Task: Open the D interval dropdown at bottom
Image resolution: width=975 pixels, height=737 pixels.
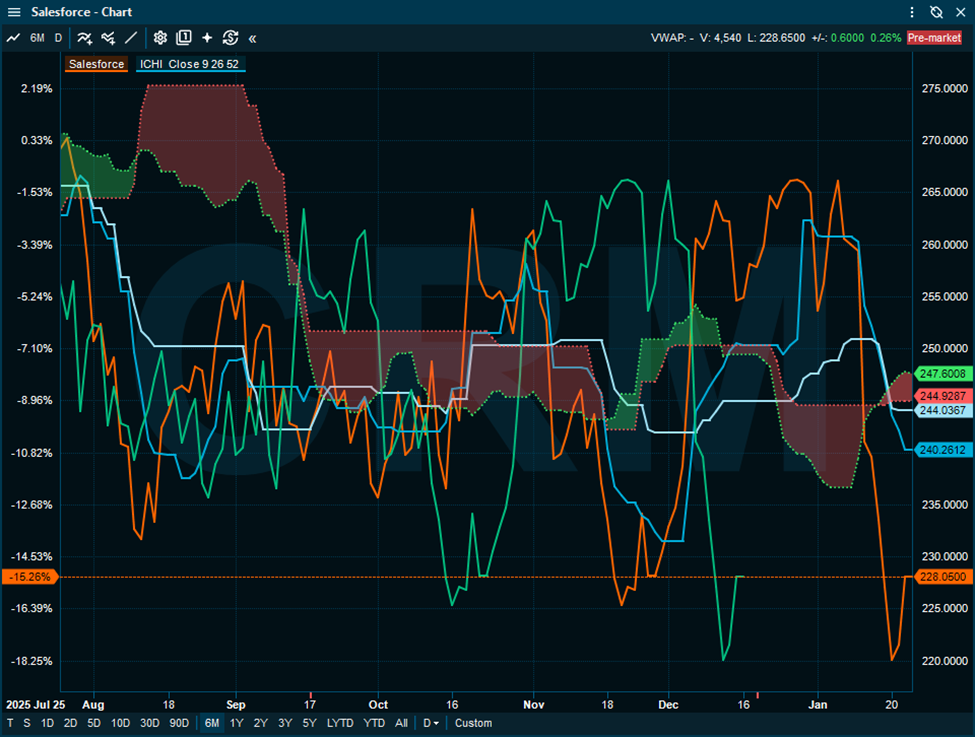Action: pos(431,723)
